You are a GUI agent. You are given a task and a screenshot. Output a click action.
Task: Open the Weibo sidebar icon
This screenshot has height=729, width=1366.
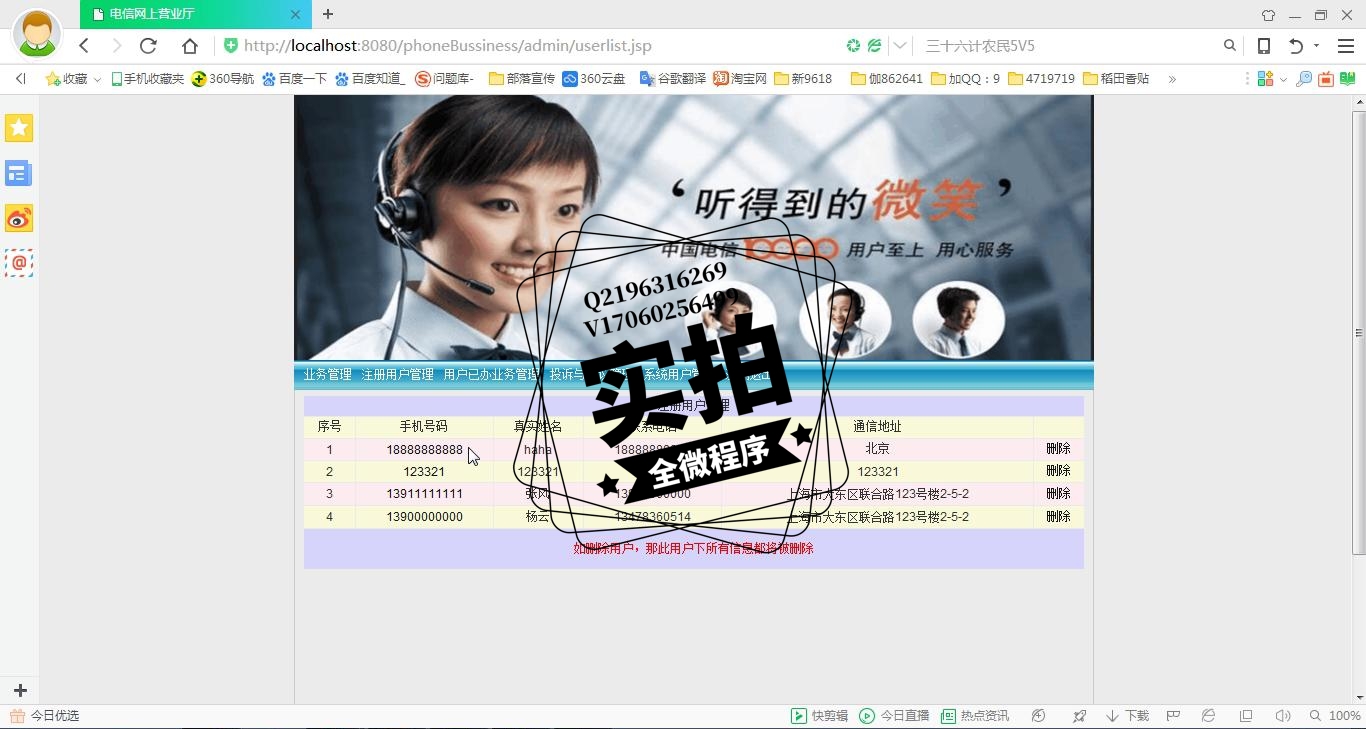pyautogui.click(x=19, y=218)
